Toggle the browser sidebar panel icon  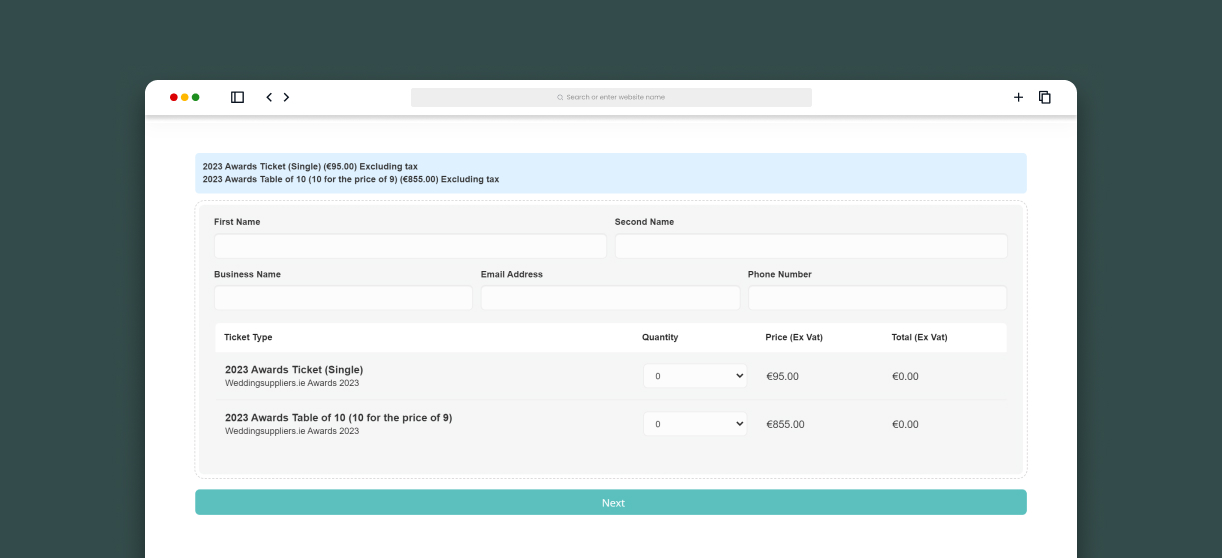237,97
